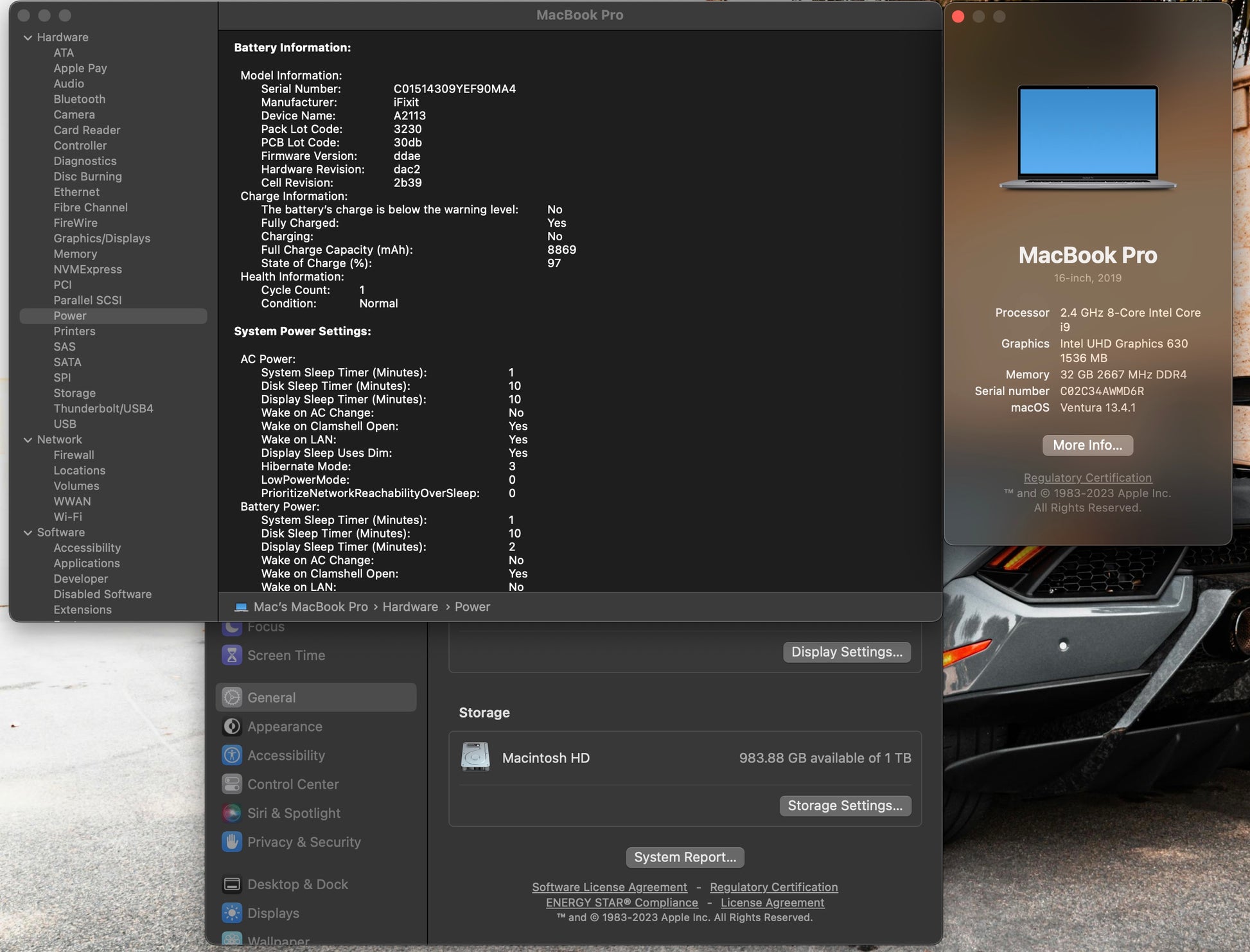Click the Control Center icon
1250x952 pixels.
coord(231,784)
